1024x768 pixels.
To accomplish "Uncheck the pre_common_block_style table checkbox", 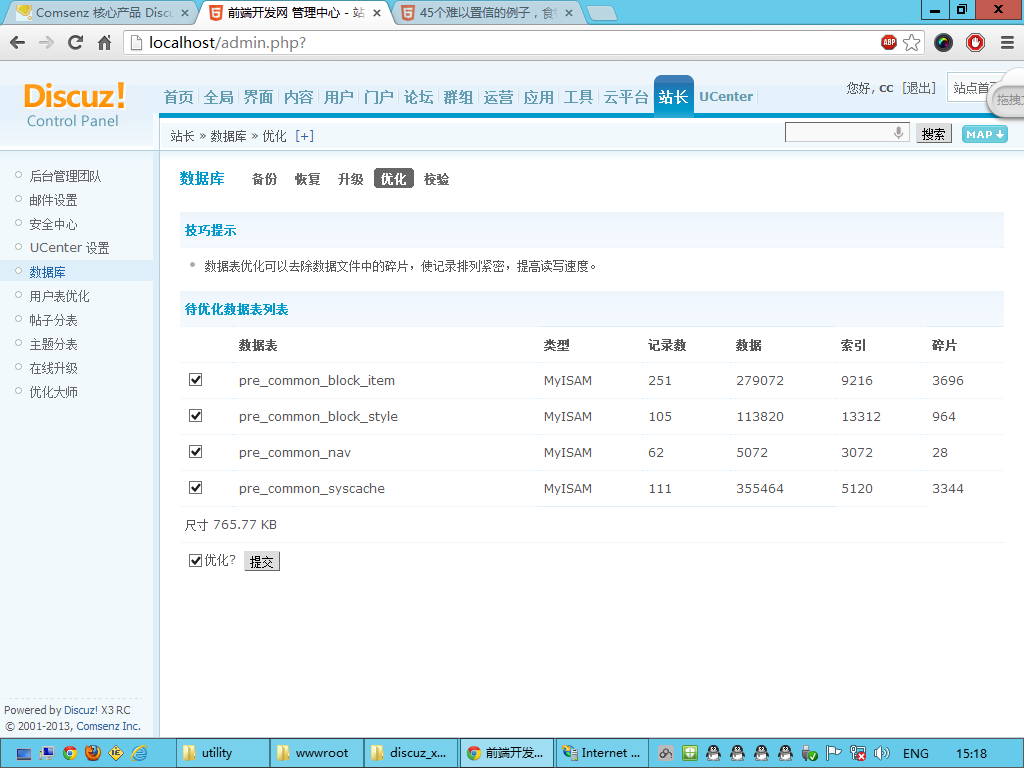I will pyautogui.click(x=195, y=415).
